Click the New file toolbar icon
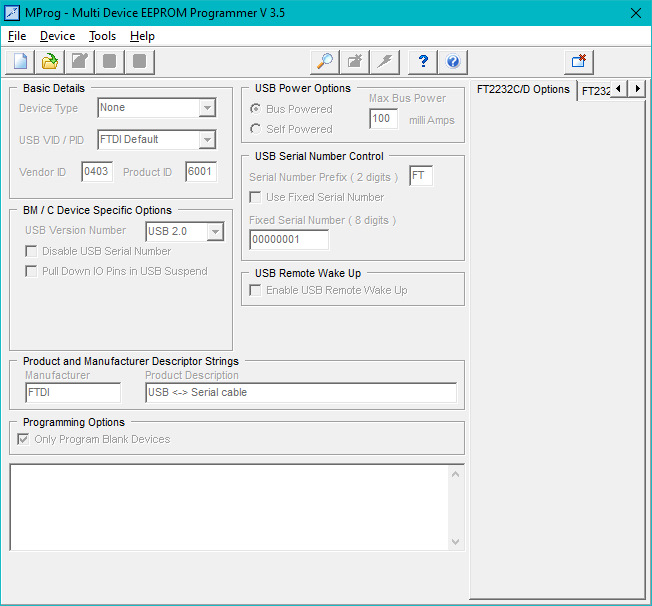The width and height of the screenshot is (652, 606). [20, 62]
